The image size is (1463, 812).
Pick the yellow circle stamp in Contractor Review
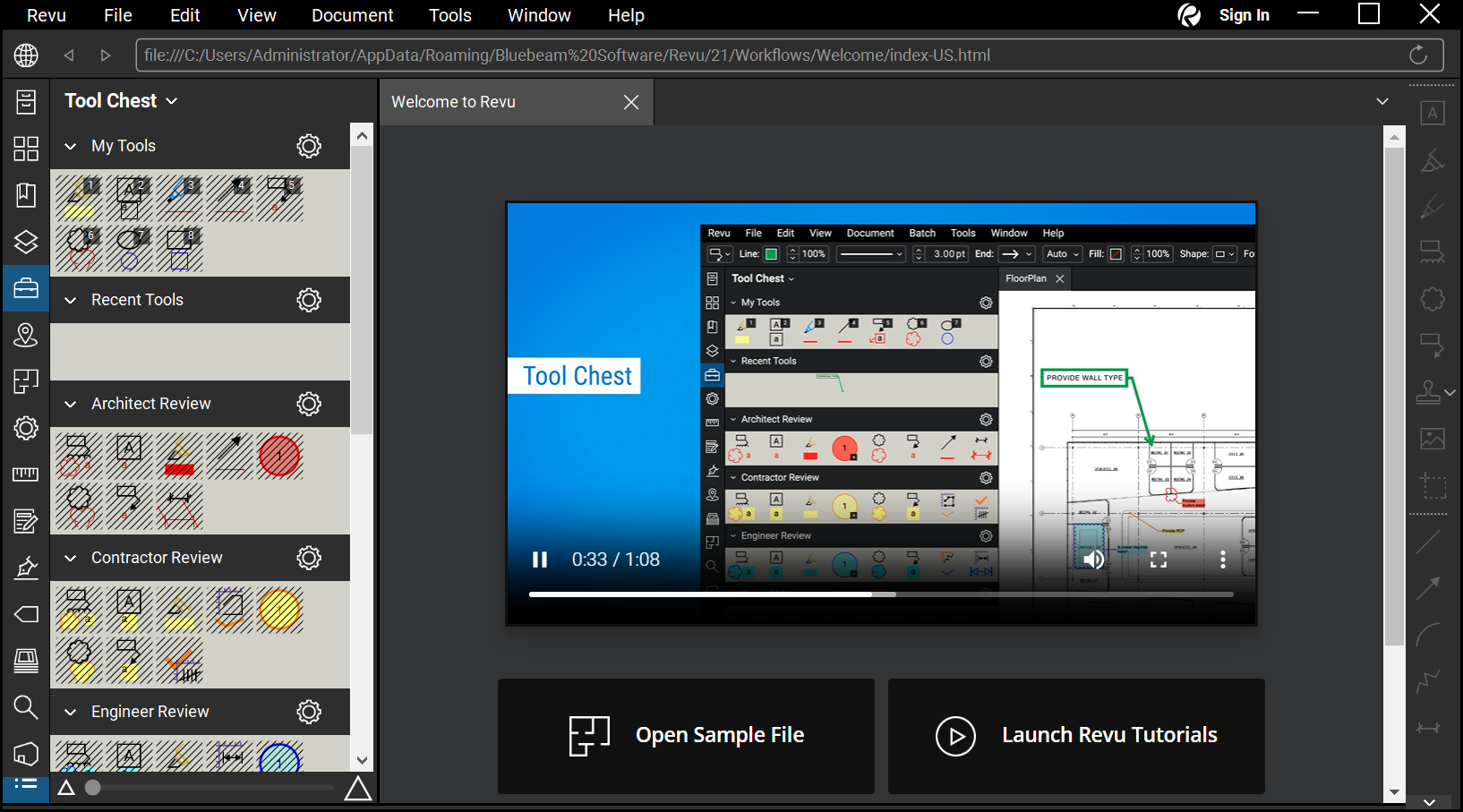279,610
